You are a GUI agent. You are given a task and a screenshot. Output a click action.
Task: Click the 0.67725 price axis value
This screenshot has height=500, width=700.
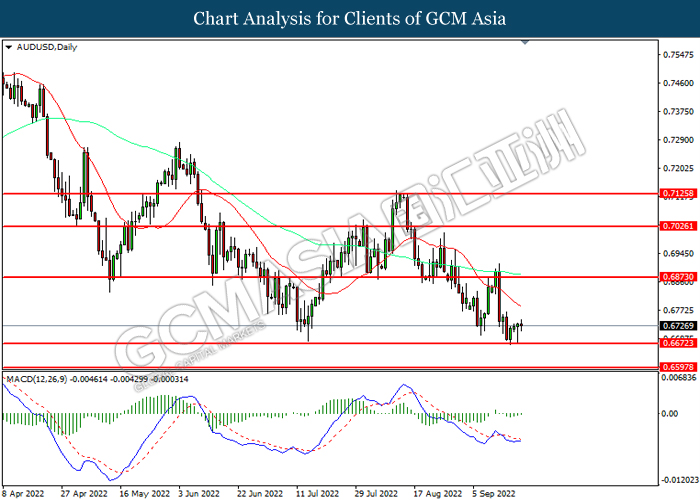679,310
